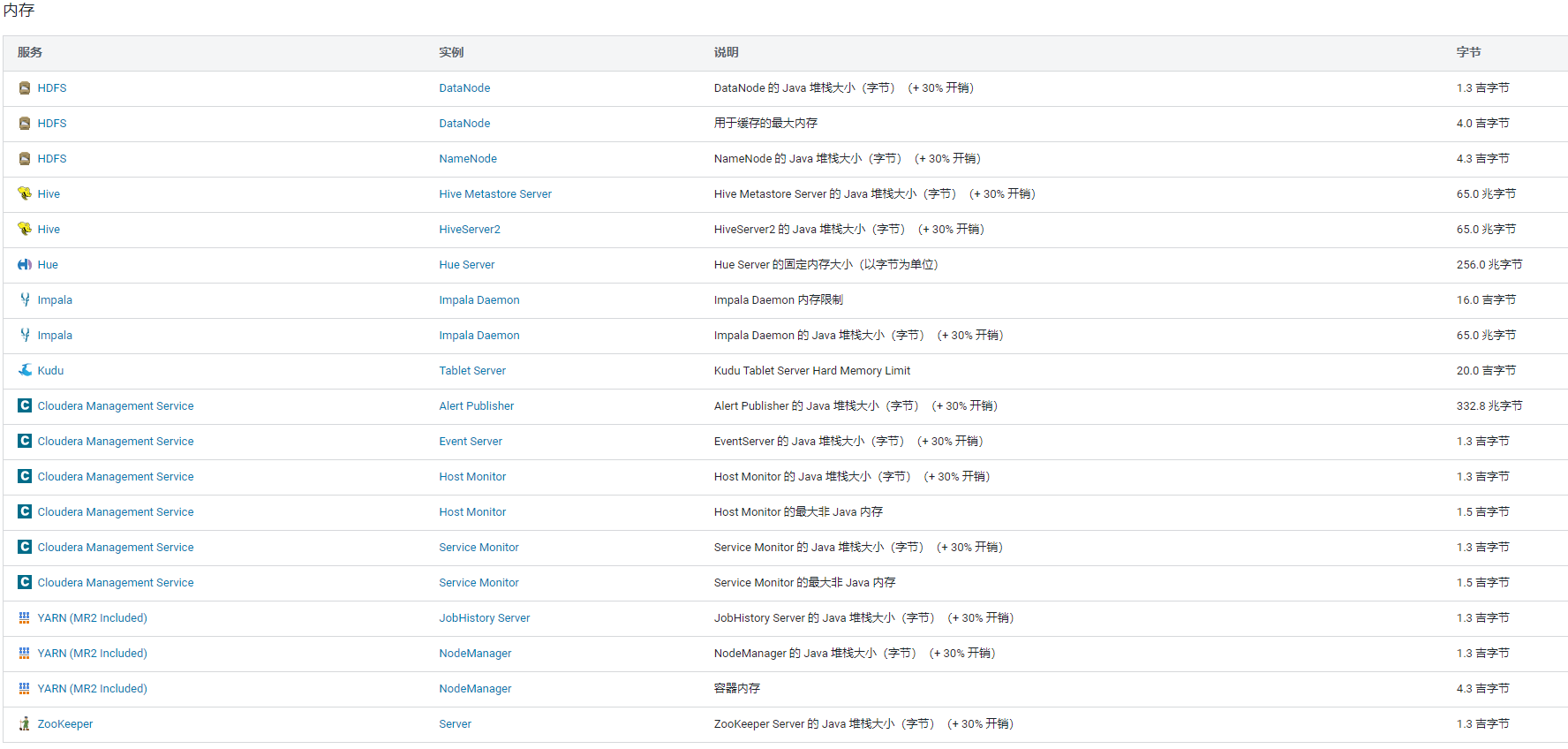Open the Service Monitor link in the non-Java memory row
1568x749 pixels.
pos(479,583)
